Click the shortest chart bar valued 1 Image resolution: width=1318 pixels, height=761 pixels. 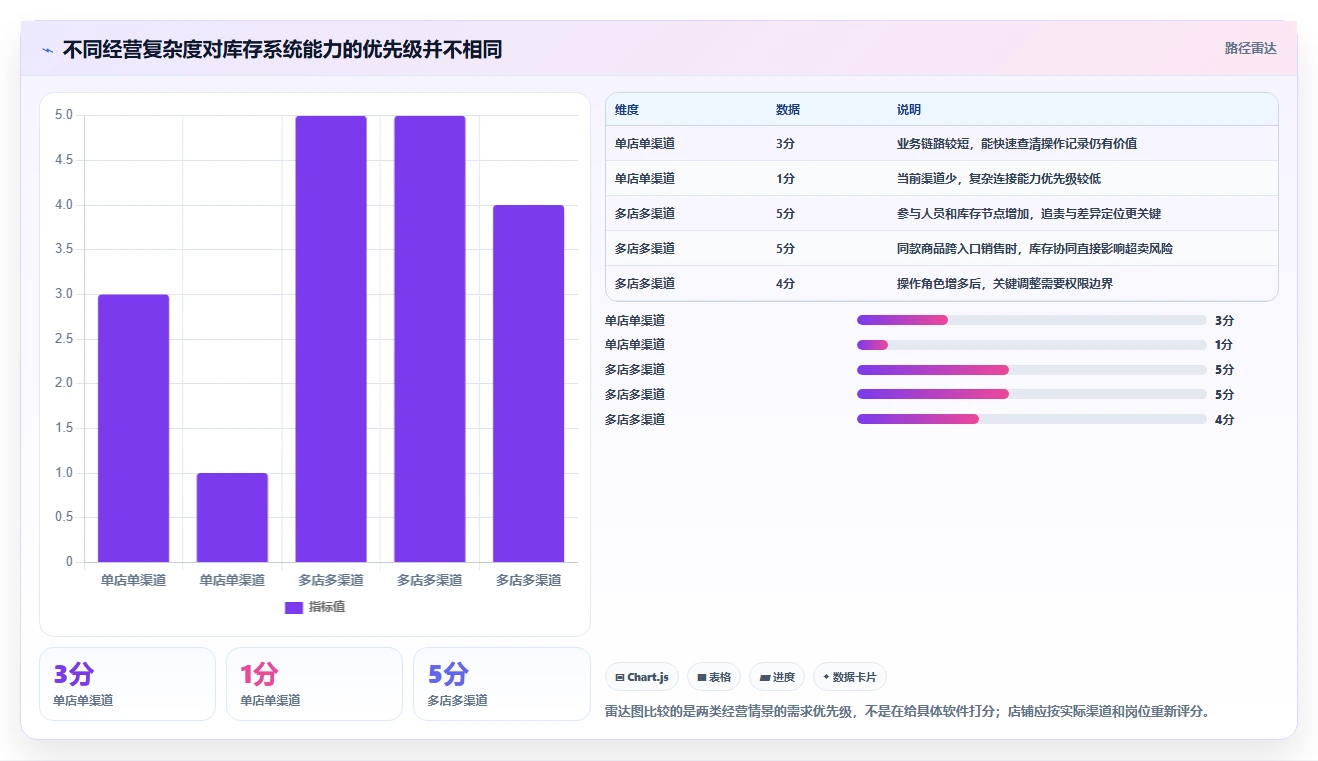pyautogui.click(x=232, y=517)
